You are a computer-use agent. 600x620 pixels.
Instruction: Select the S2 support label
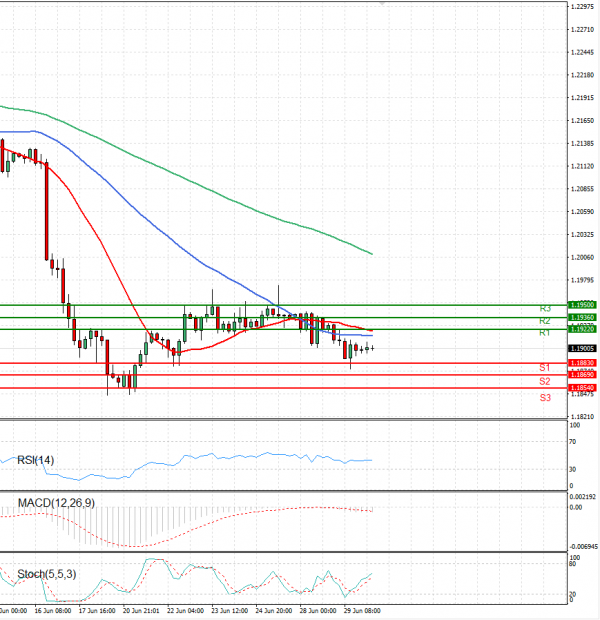point(545,382)
